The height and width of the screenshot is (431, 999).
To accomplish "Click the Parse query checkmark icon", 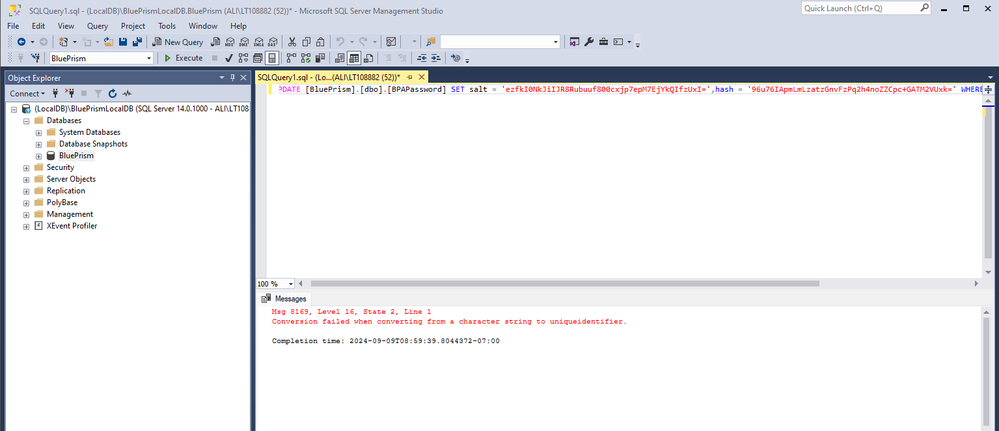I will point(229,58).
